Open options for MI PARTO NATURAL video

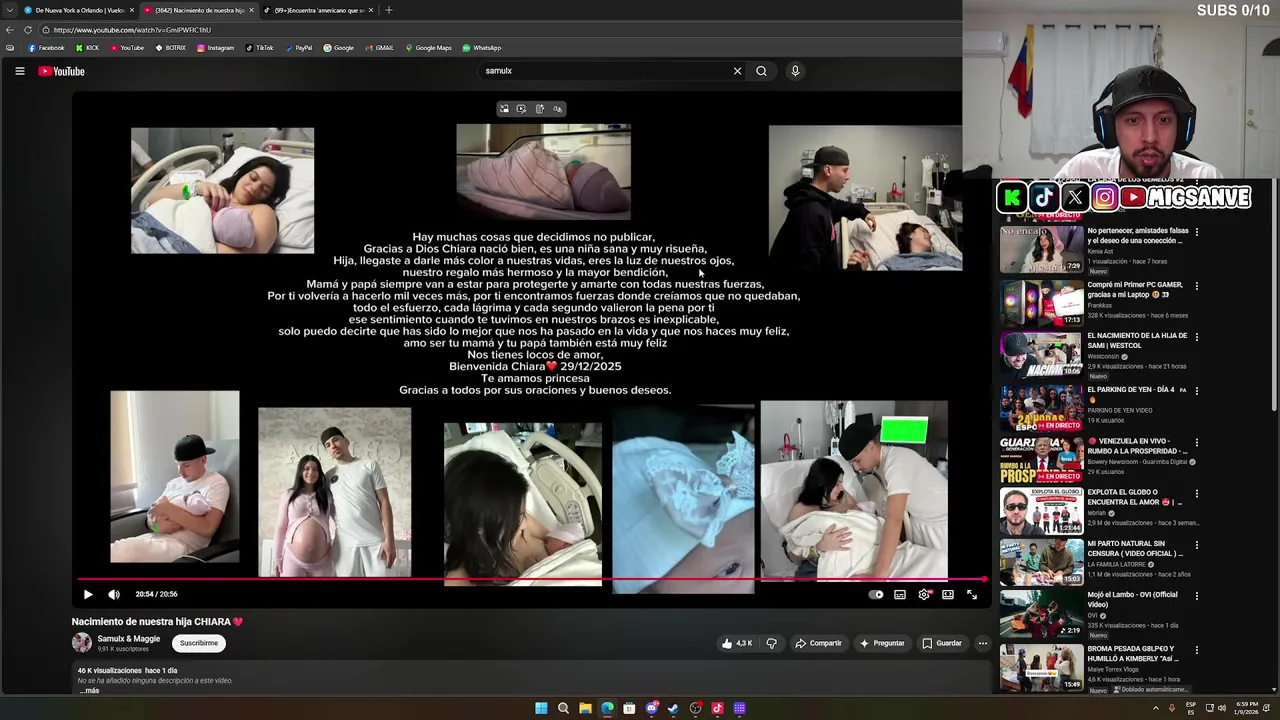[x=1196, y=545]
